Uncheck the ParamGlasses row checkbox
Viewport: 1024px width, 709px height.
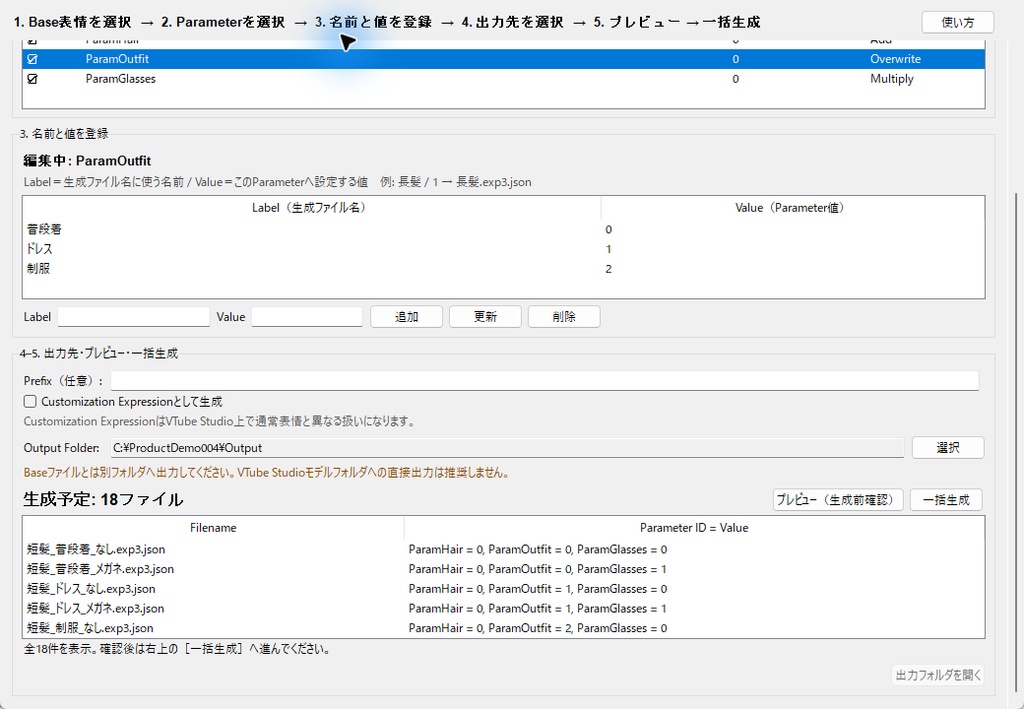click(x=32, y=79)
